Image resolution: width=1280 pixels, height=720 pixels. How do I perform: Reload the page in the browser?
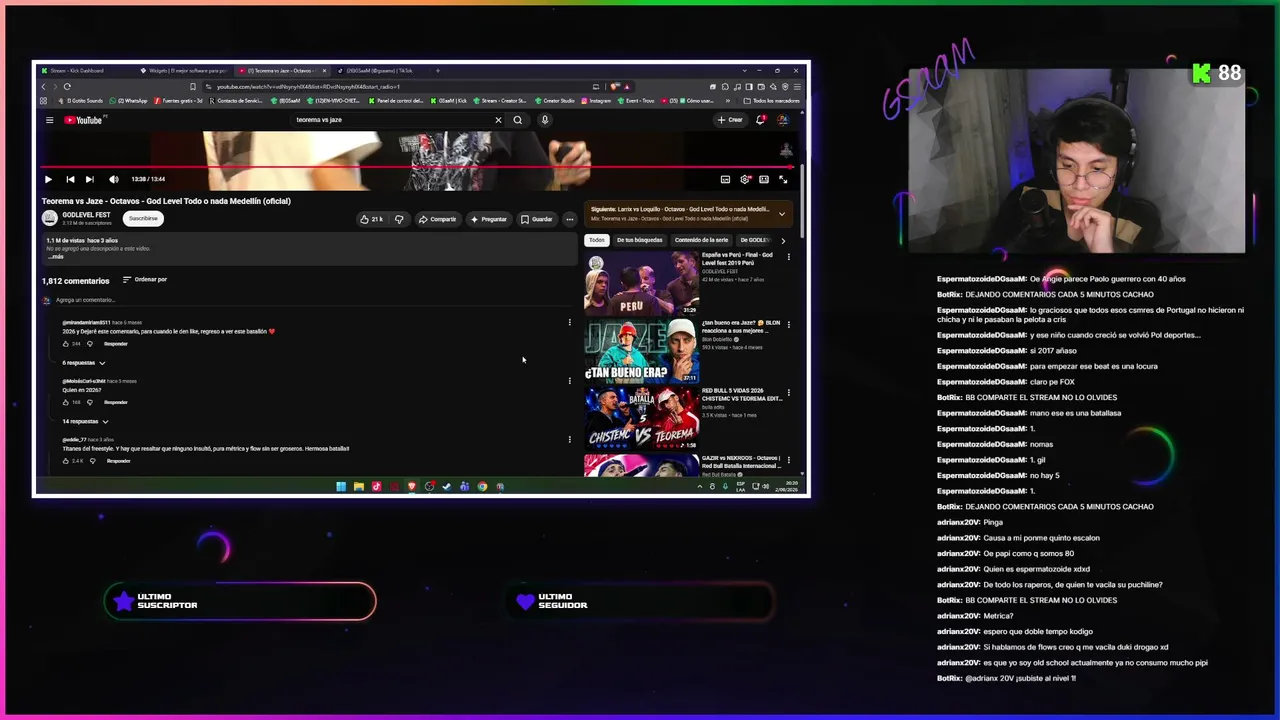point(67,86)
